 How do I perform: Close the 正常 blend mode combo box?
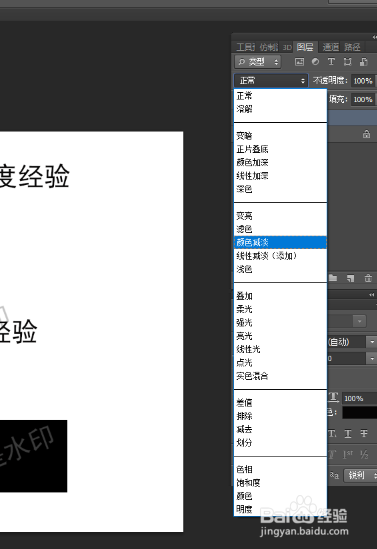pyautogui.click(x=271, y=81)
